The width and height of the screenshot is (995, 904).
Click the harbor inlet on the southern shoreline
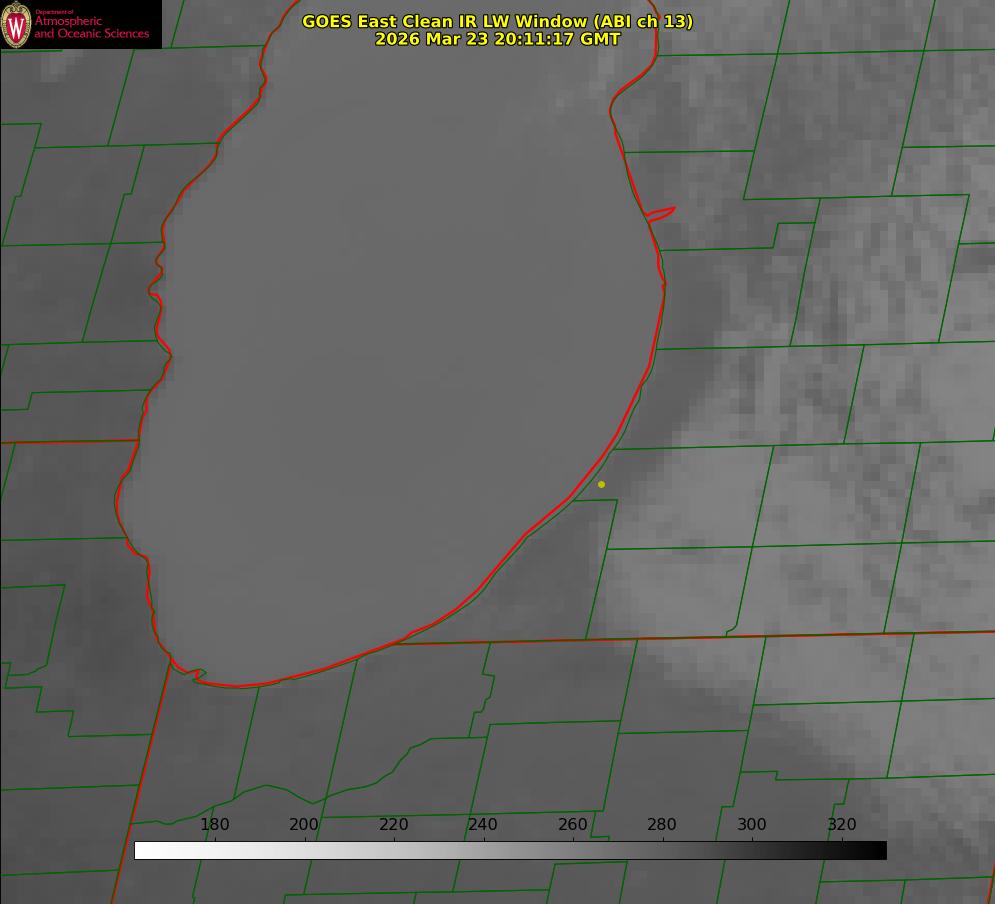[x=199, y=676]
